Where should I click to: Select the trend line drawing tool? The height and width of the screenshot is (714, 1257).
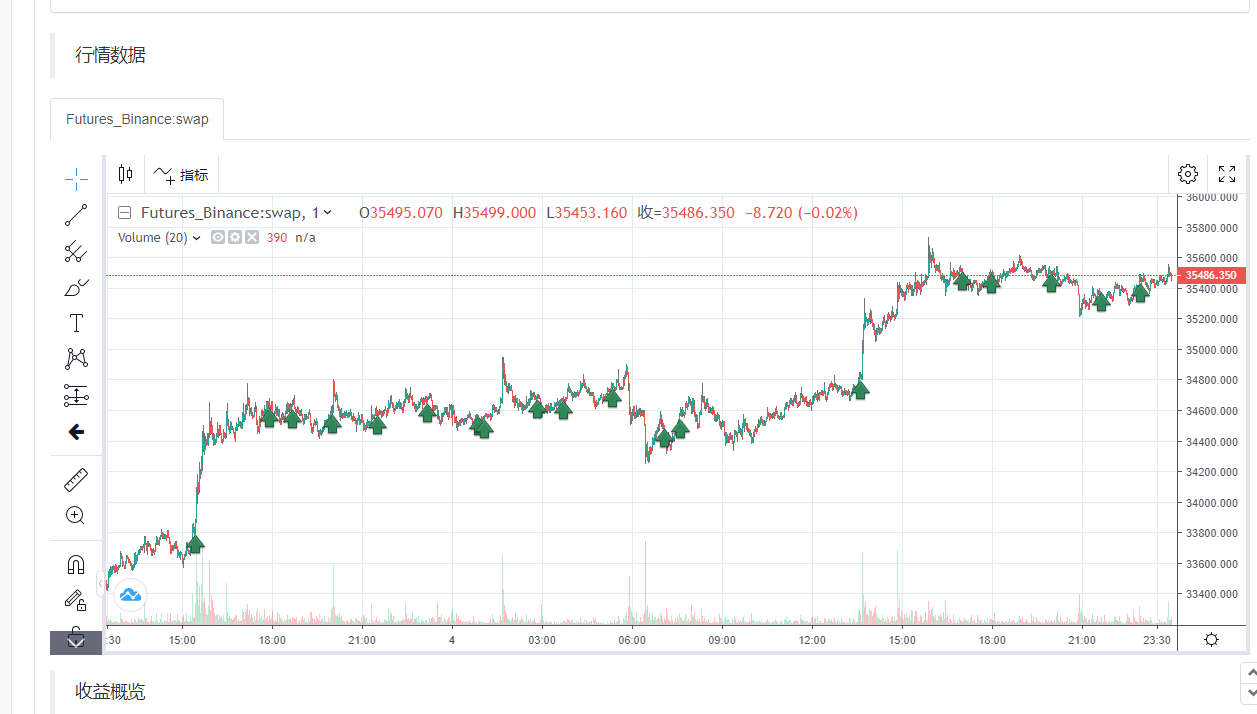[76, 215]
